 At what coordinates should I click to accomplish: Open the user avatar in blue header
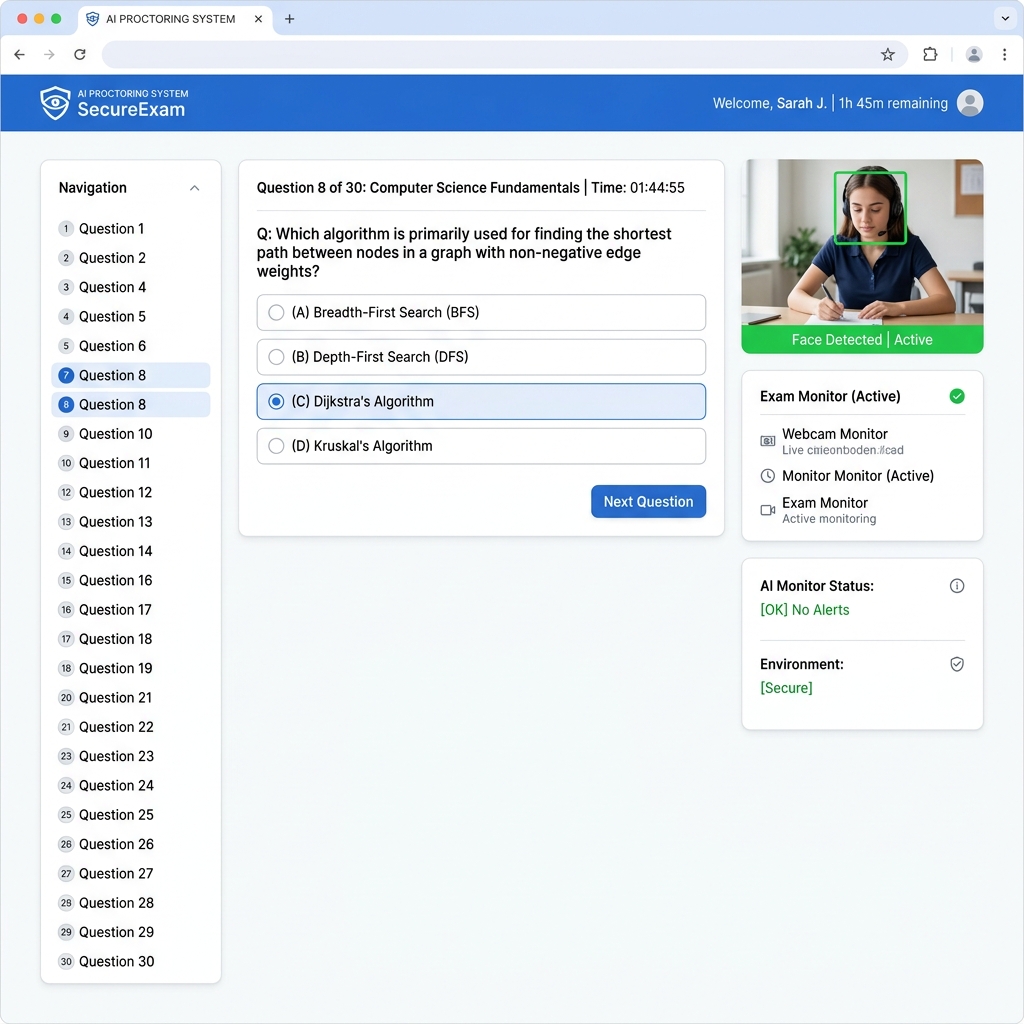click(970, 103)
